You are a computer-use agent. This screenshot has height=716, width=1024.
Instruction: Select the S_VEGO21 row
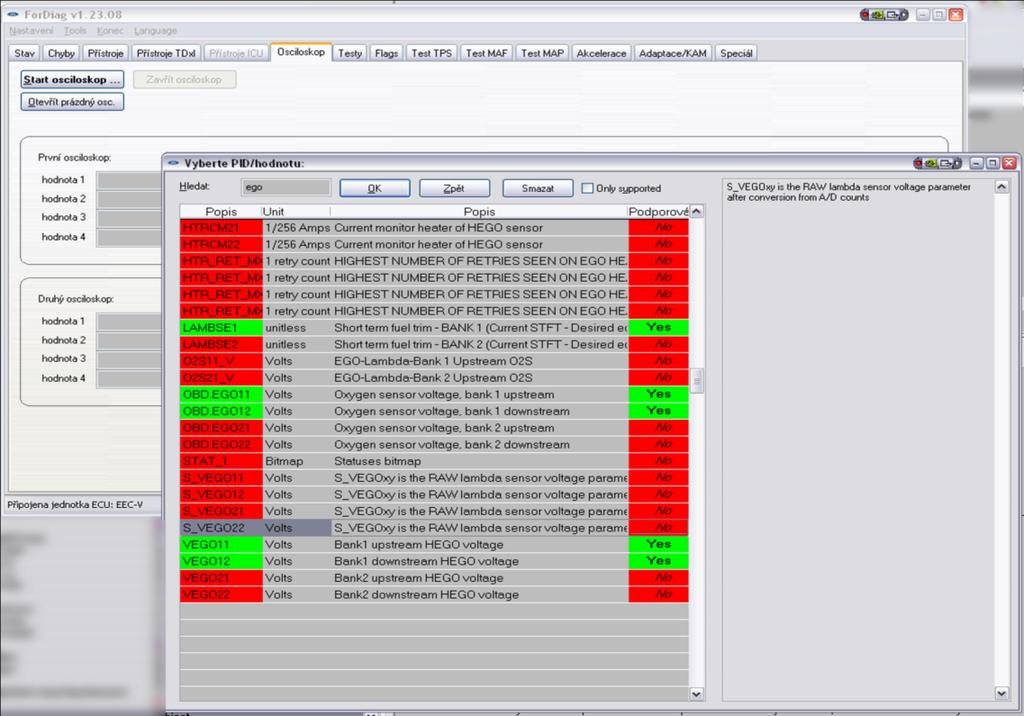point(434,511)
